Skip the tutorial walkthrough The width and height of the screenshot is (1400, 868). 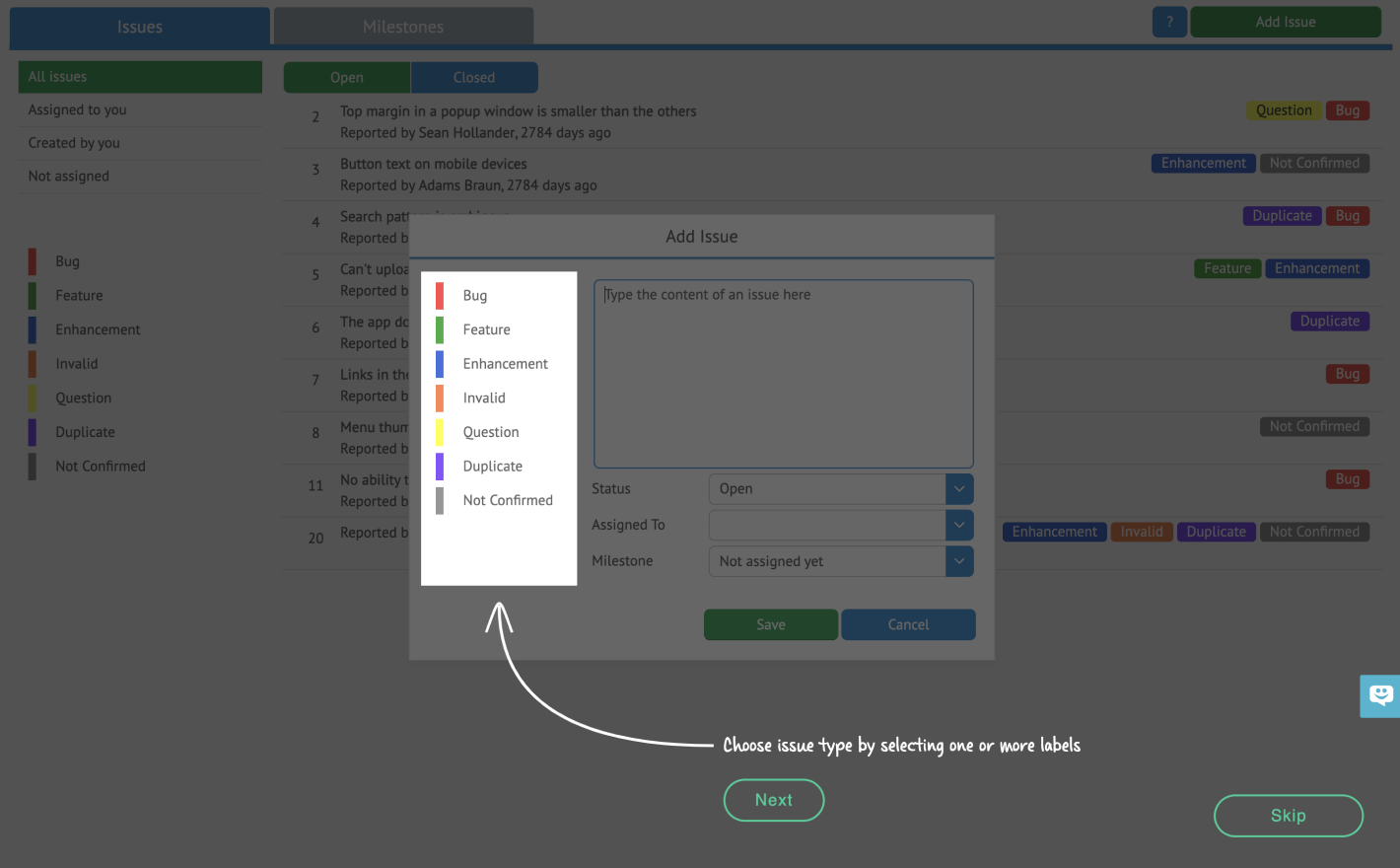coord(1288,816)
